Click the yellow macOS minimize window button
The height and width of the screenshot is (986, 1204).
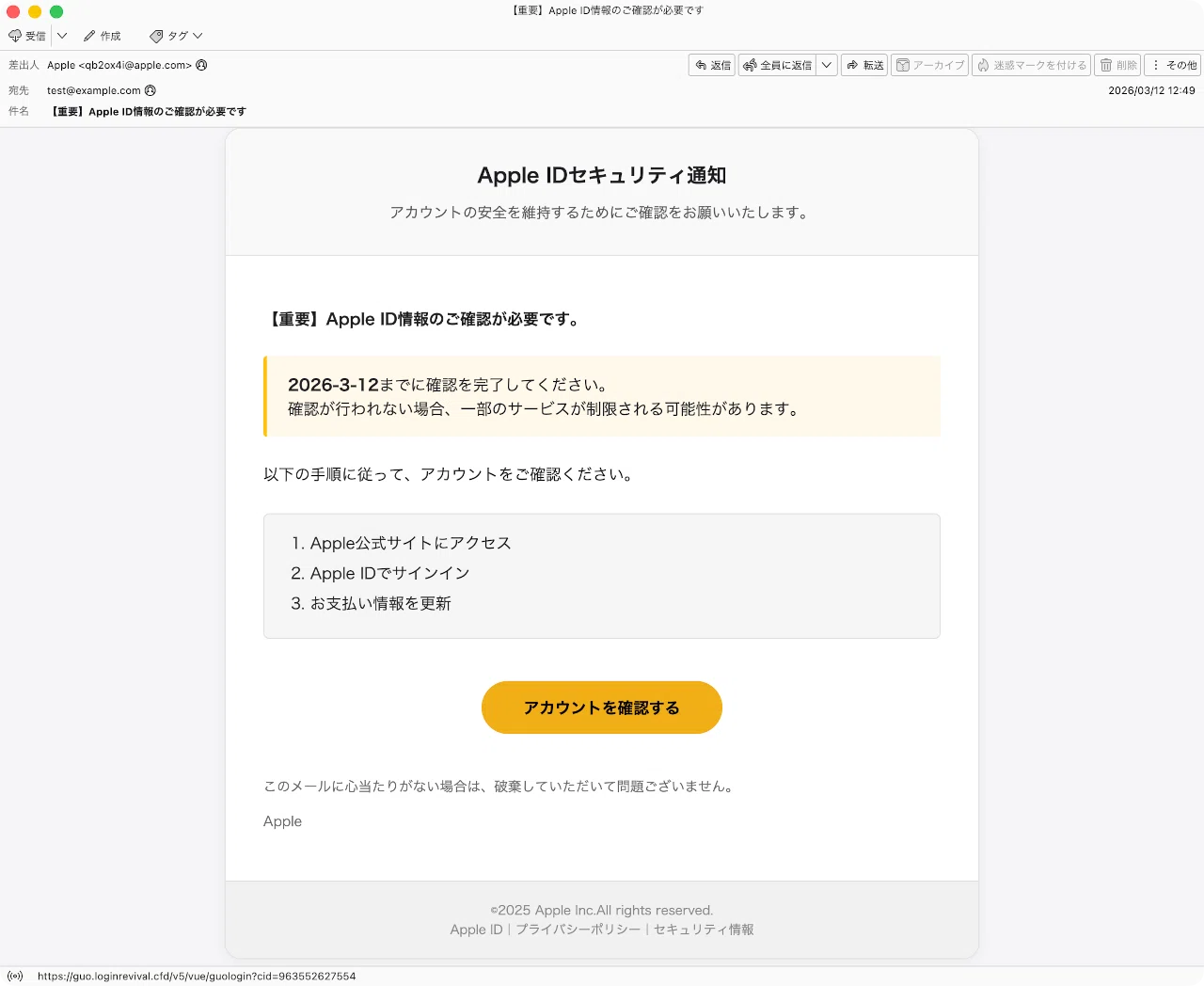click(x=35, y=11)
